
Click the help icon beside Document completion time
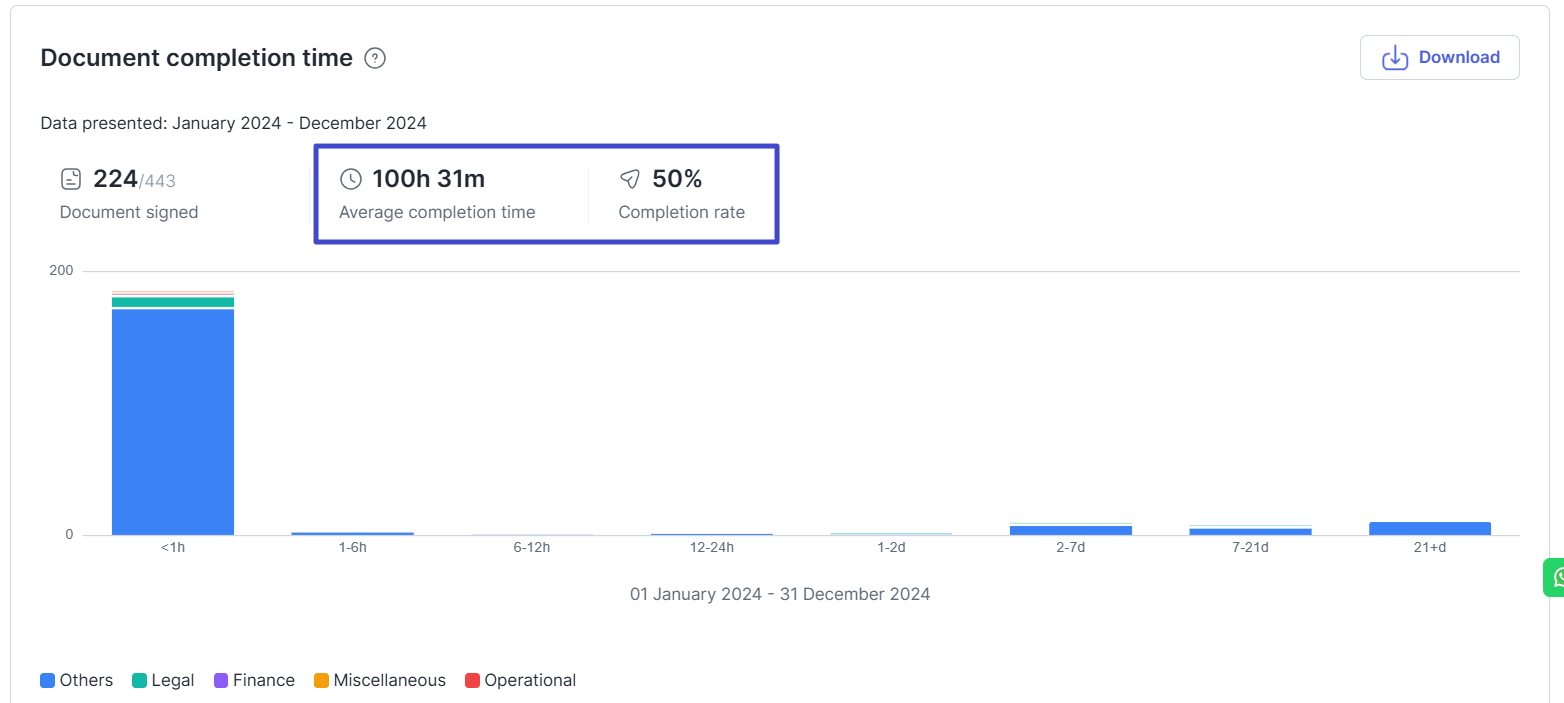point(375,58)
